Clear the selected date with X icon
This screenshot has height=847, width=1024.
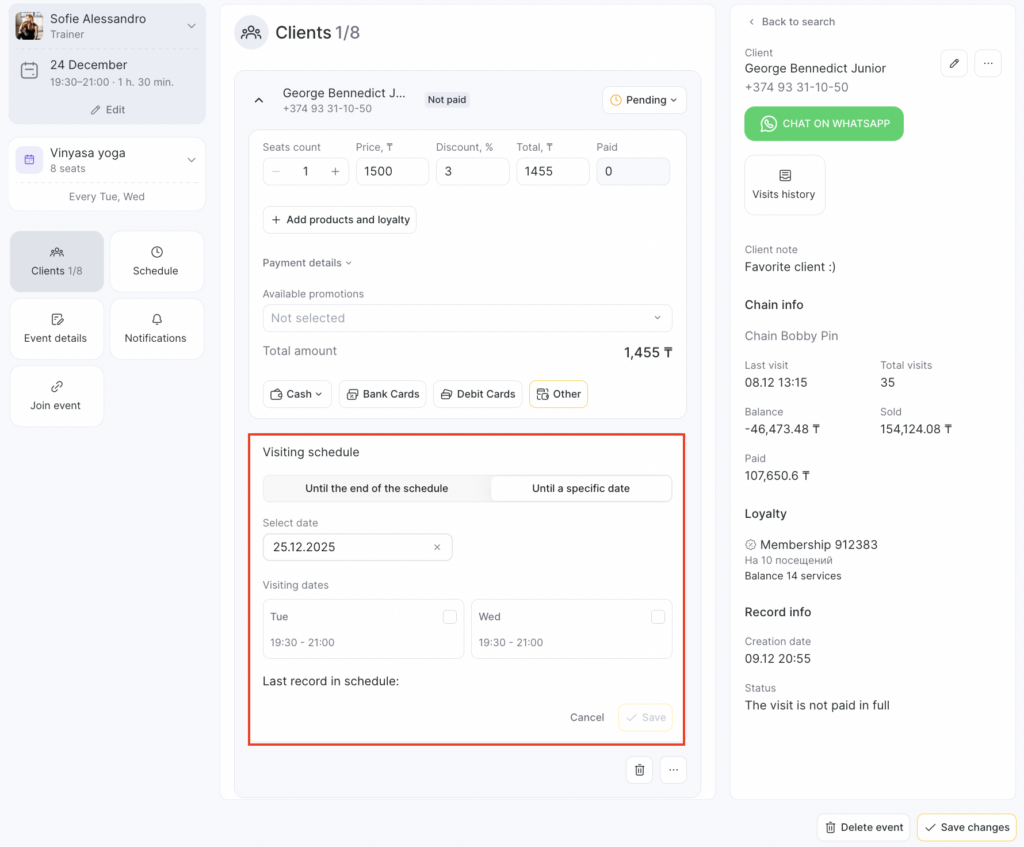coord(437,547)
